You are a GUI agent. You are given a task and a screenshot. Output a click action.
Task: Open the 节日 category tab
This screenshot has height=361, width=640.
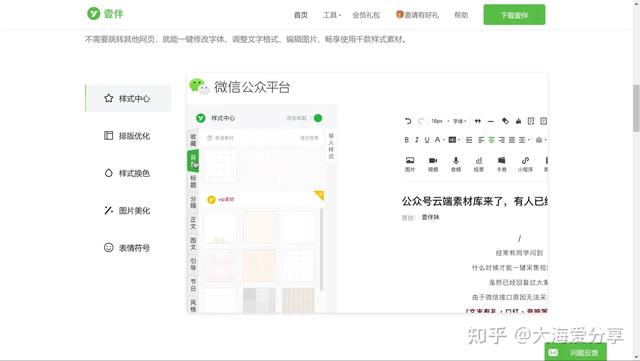pos(193,285)
